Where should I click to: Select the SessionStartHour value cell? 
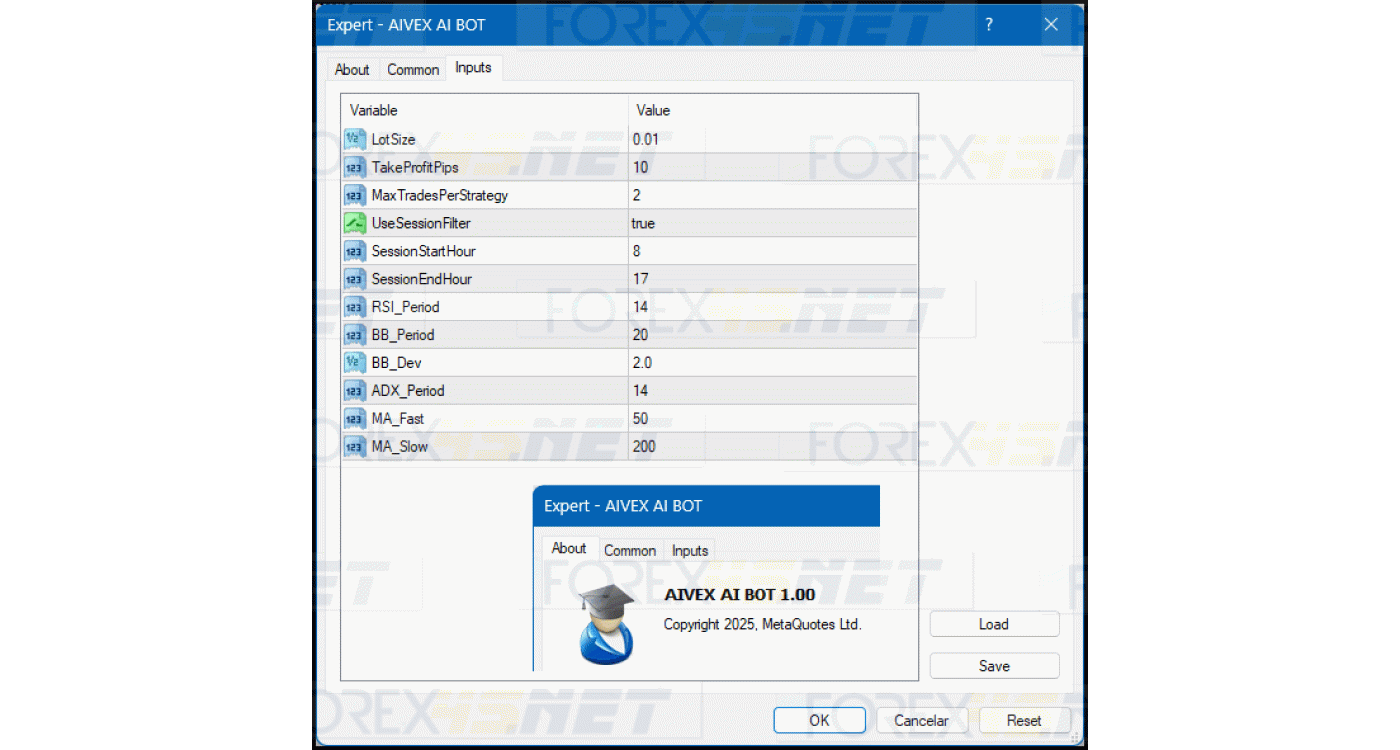[x=771, y=252]
